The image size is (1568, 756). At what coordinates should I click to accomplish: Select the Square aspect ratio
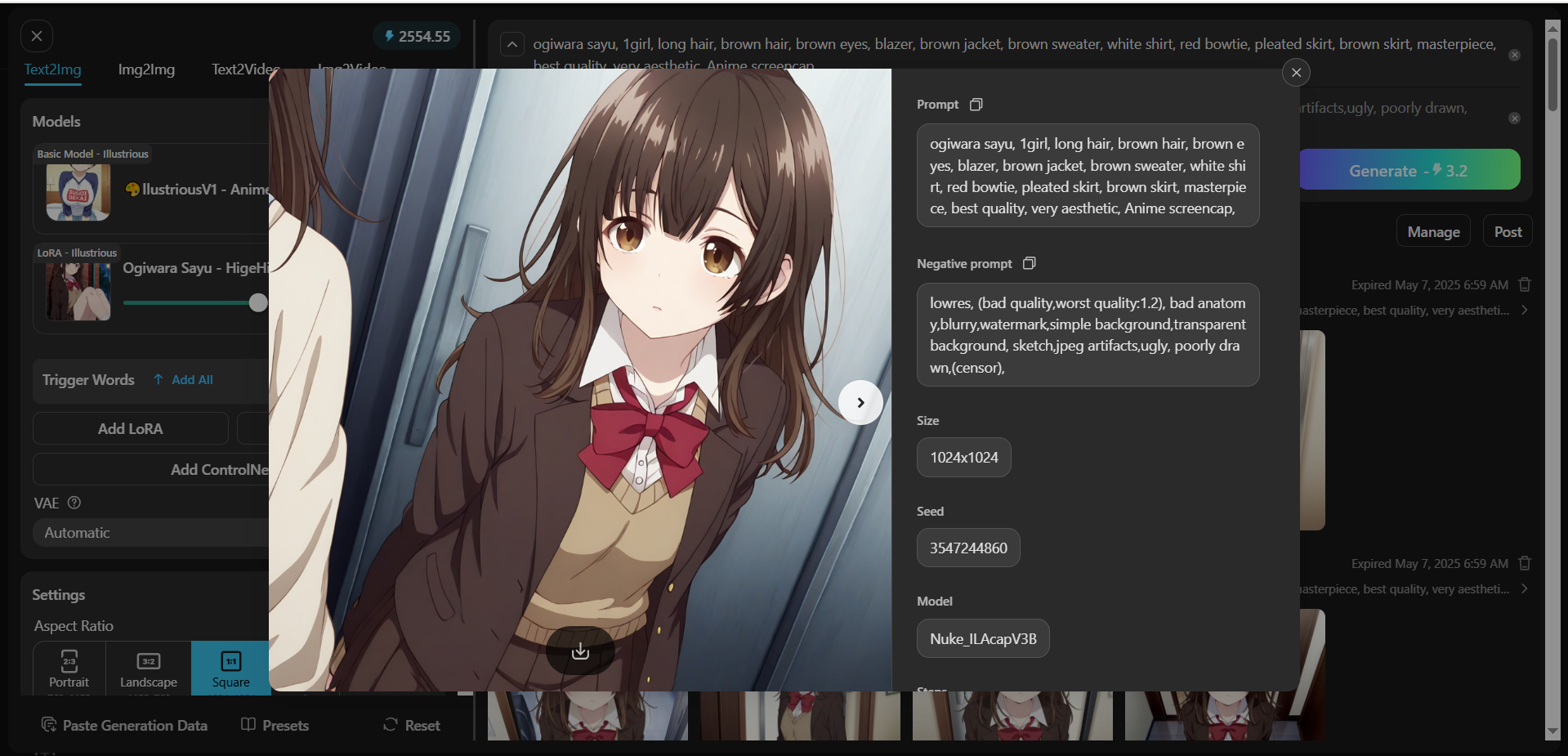click(231, 669)
